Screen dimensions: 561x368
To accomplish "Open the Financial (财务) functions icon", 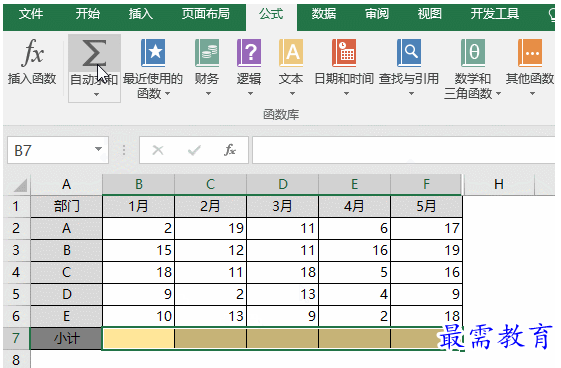I will pos(206,53).
